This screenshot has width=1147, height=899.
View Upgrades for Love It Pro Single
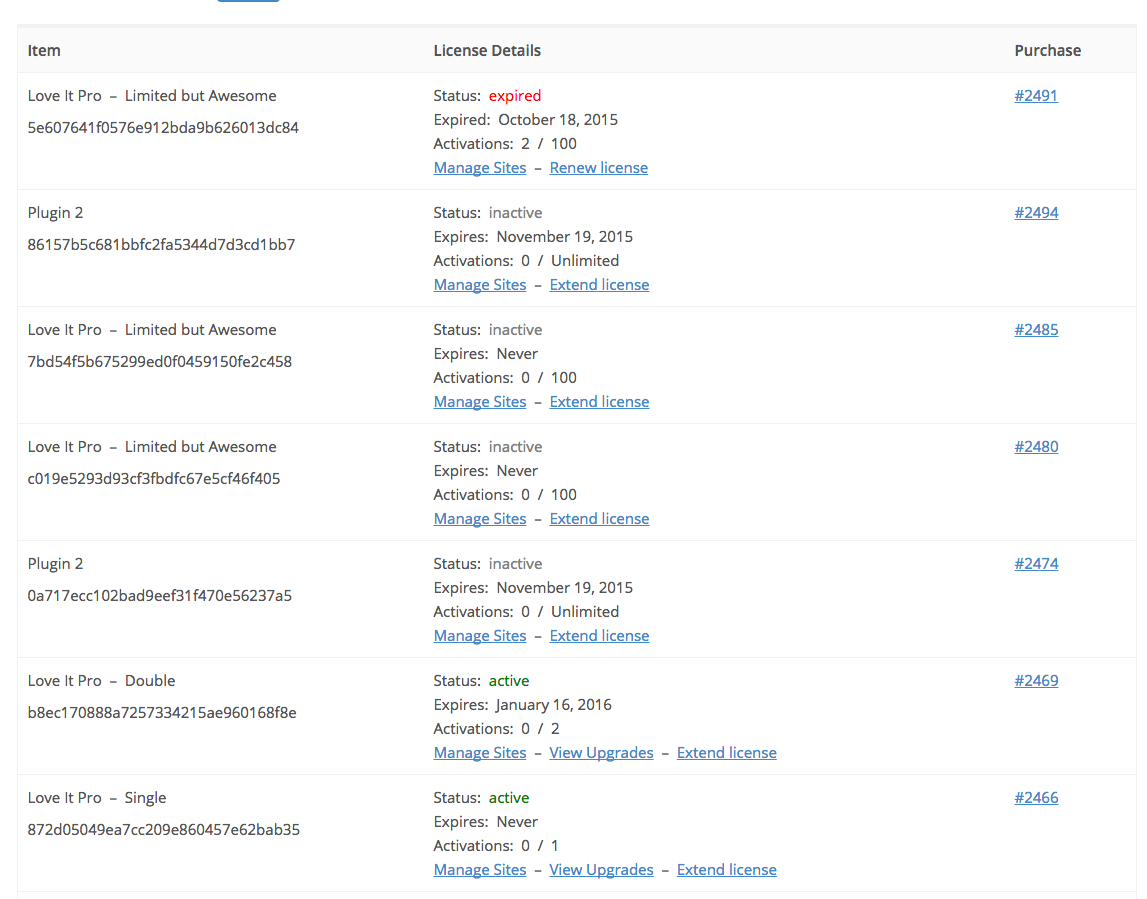(601, 870)
